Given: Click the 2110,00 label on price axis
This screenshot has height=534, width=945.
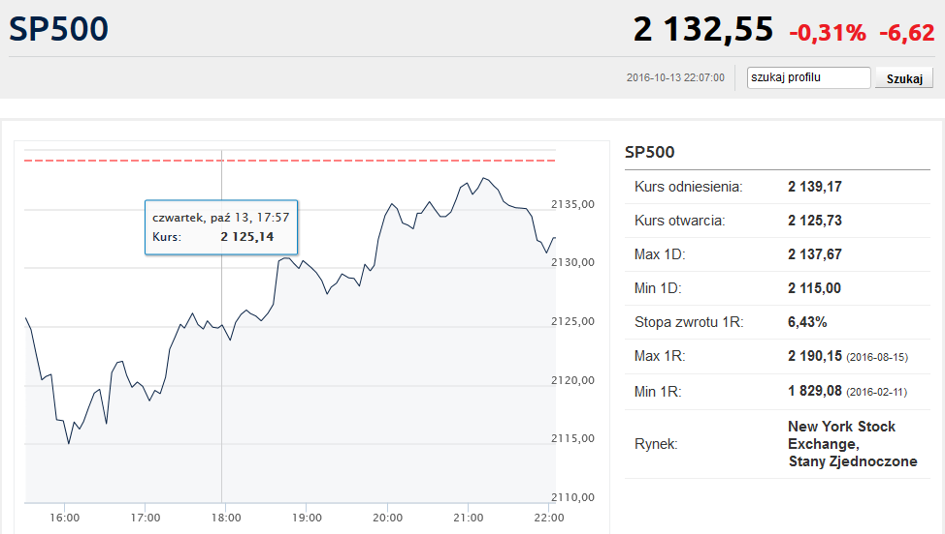Looking at the screenshot, I should click(573, 497).
